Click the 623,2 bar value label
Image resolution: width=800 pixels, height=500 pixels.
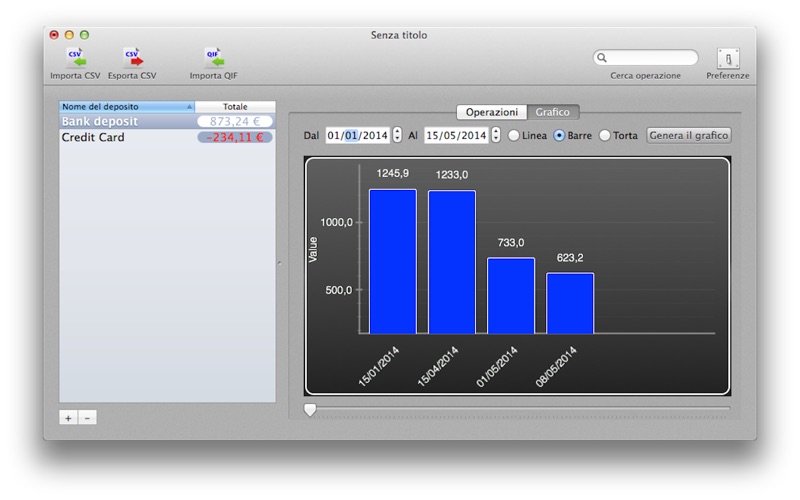click(x=570, y=258)
